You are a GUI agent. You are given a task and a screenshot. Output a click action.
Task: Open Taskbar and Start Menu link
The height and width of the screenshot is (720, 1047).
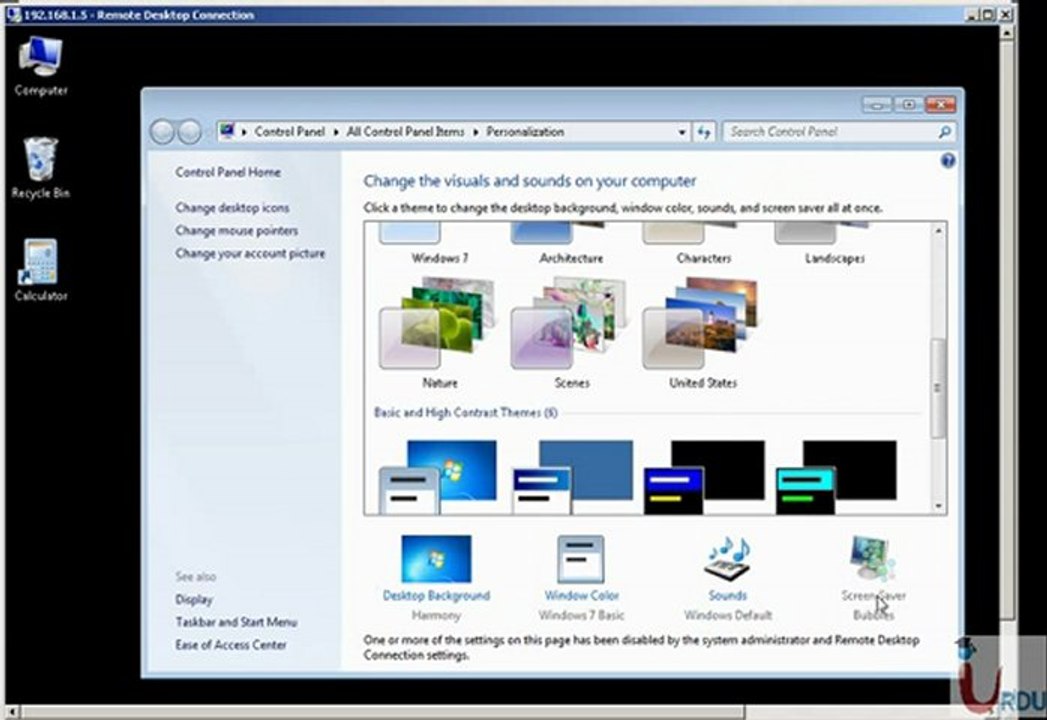tap(236, 622)
